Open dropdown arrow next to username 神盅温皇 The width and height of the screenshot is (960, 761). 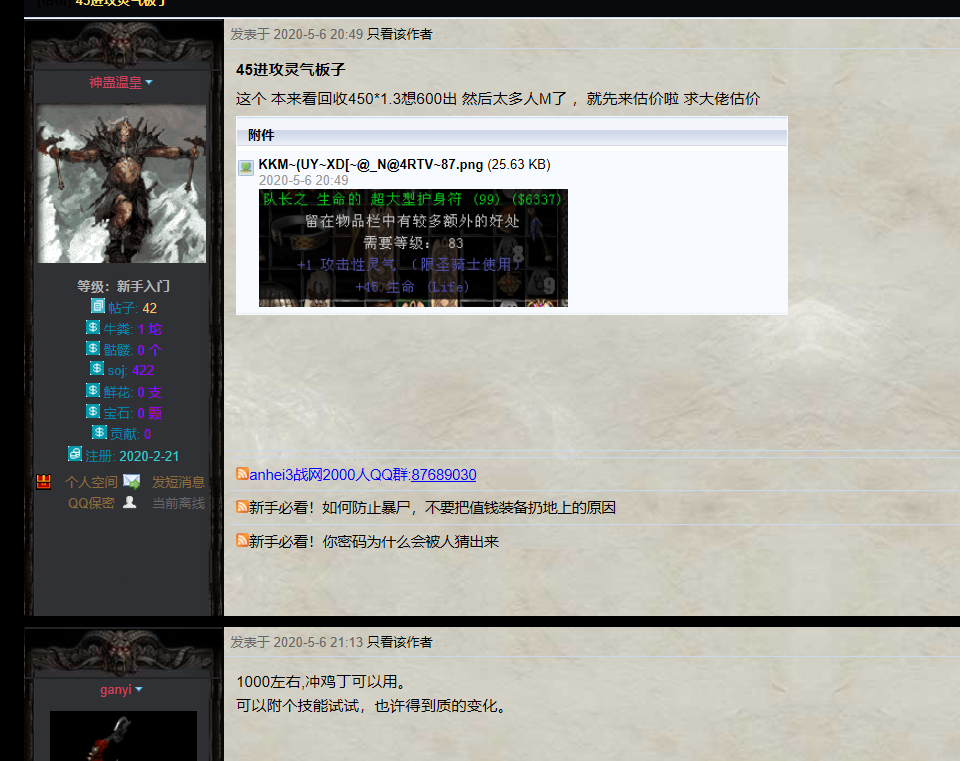149,82
